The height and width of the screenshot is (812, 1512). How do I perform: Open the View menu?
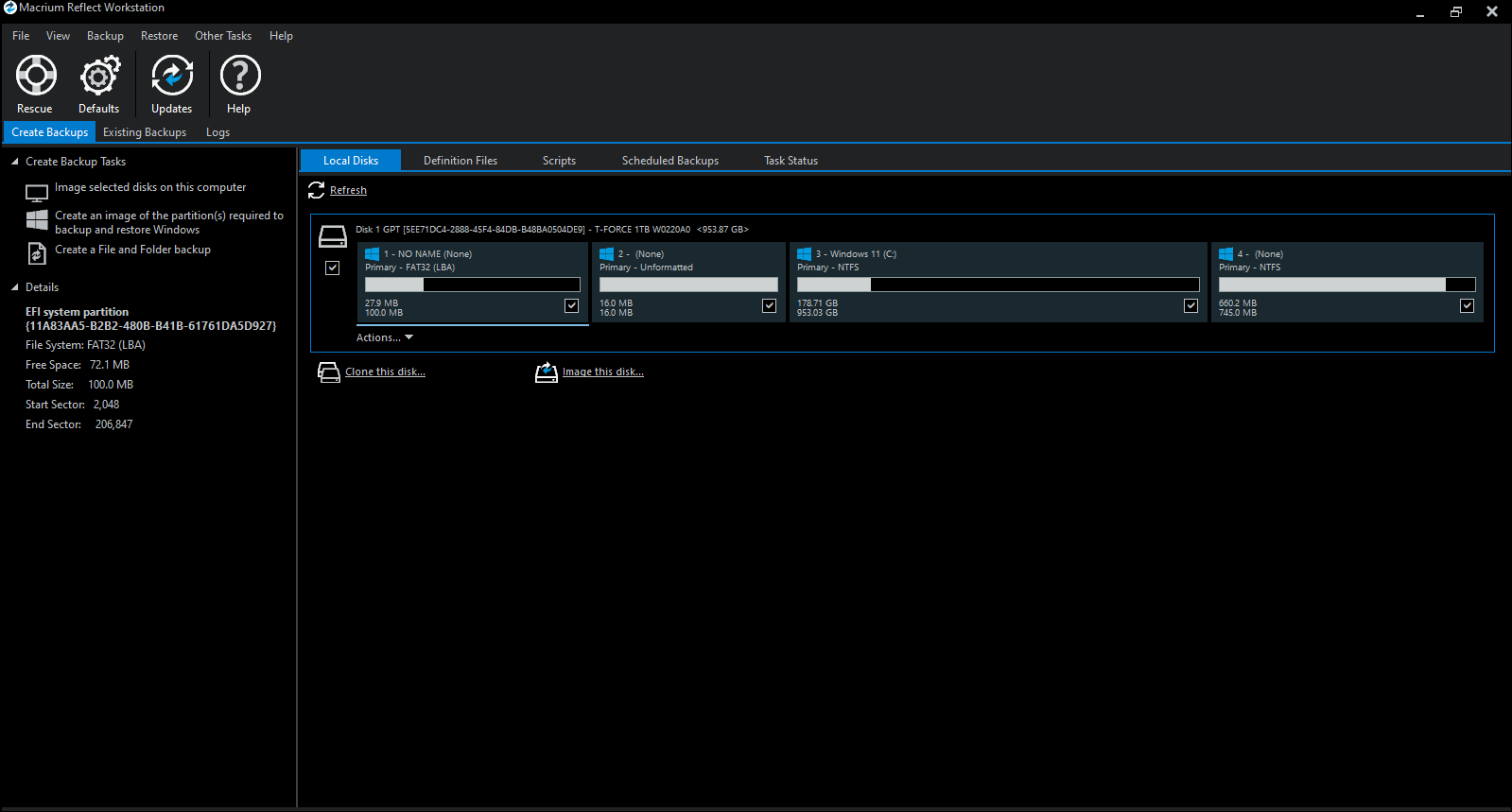pyautogui.click(x=59, y=36)
